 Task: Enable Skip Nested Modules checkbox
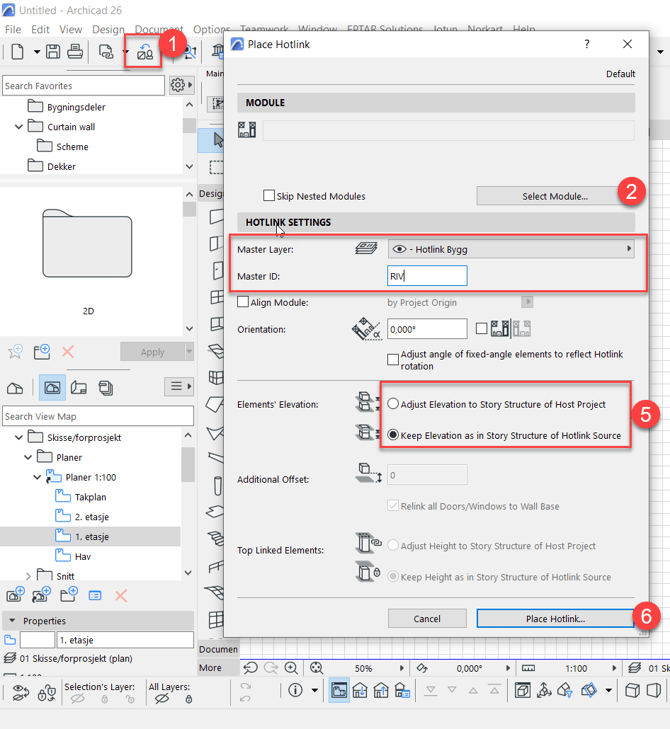pos(269,195)
